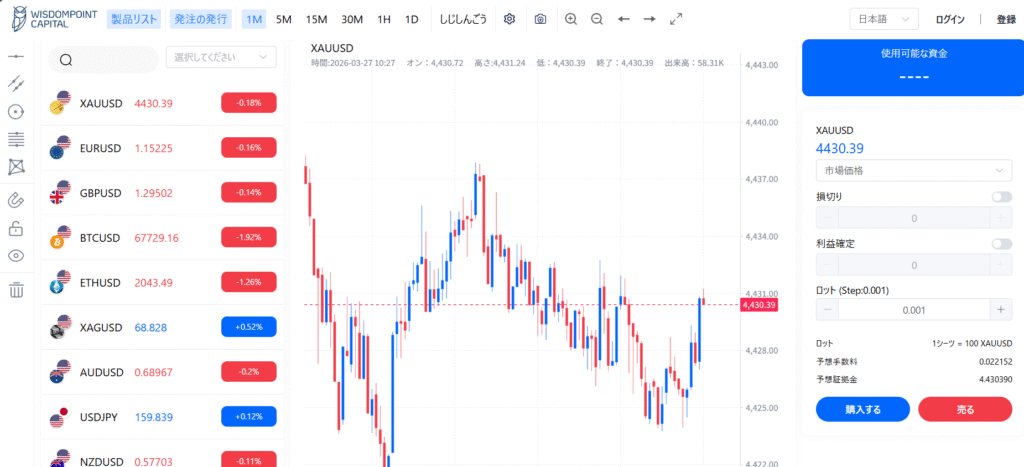Click the trash delete drawings icon

click(x=16, y=289)
